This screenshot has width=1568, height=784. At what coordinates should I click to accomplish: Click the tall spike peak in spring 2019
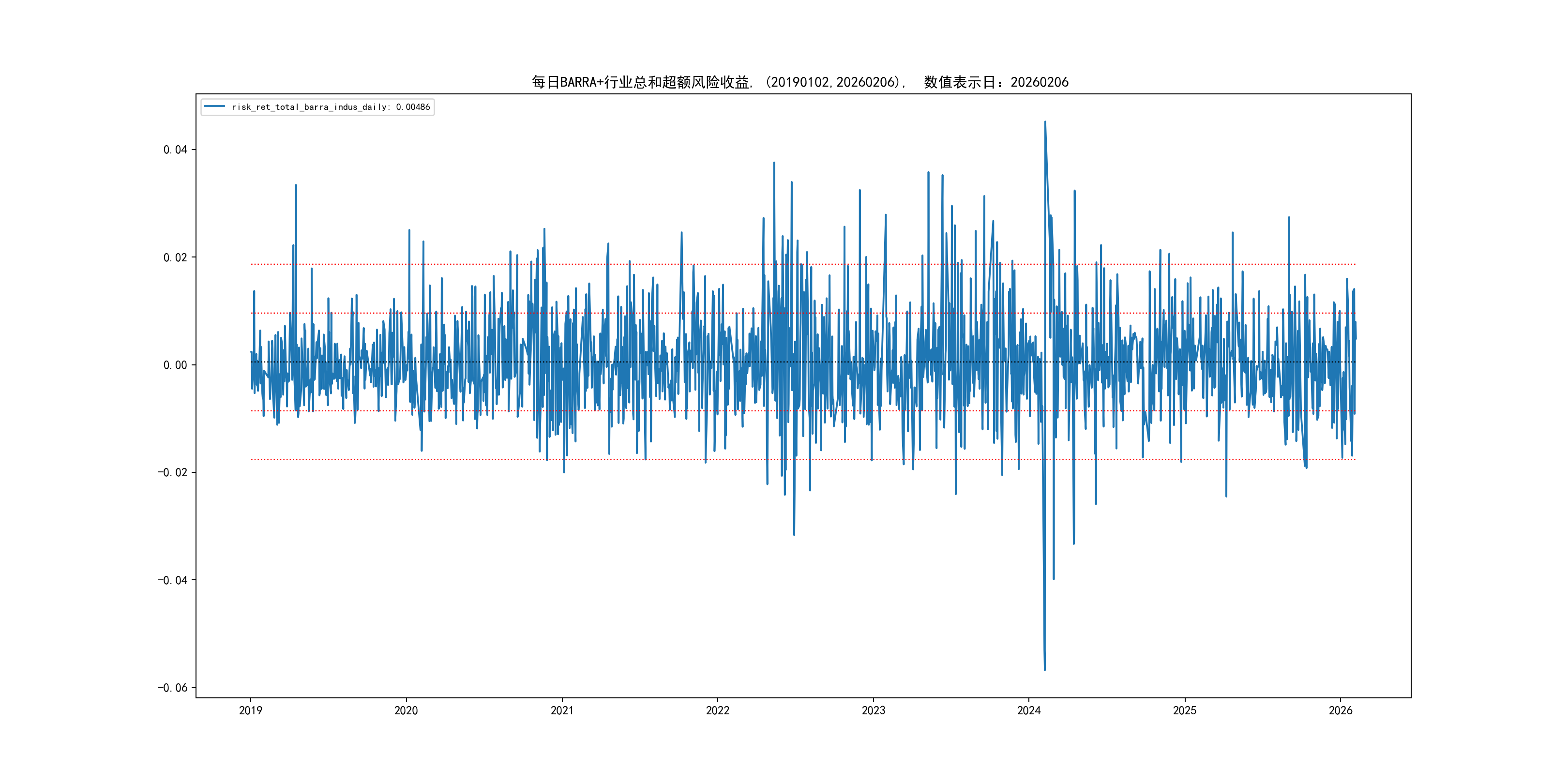pyautogui.click(x=296, y=186)
